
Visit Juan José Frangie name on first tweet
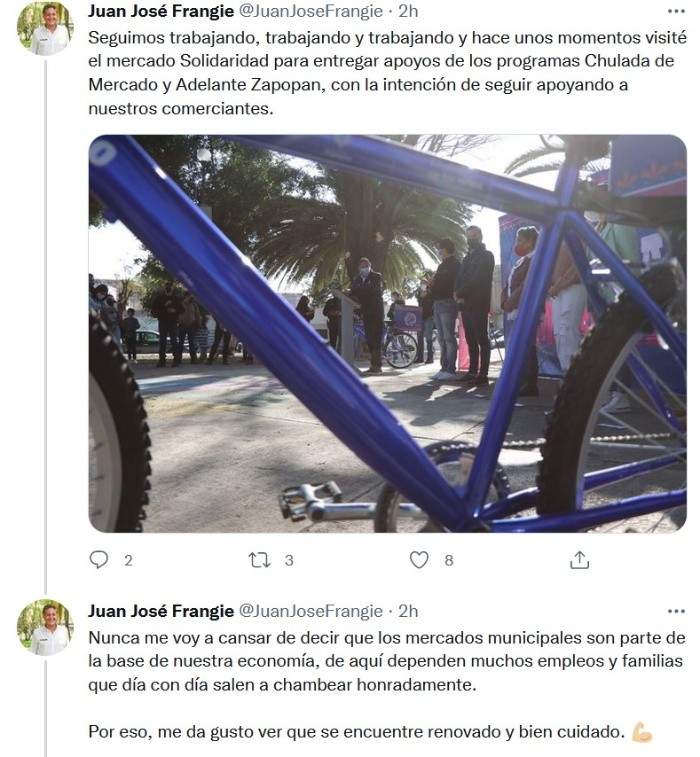tap(161, 11)
